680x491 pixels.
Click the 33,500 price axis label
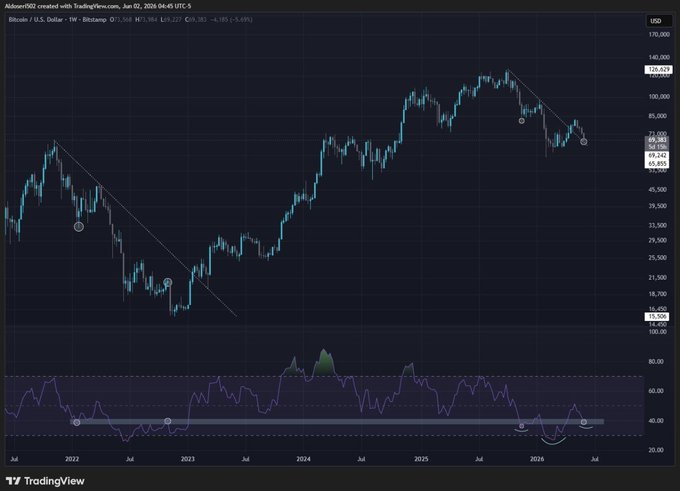[x=658, y=226]
